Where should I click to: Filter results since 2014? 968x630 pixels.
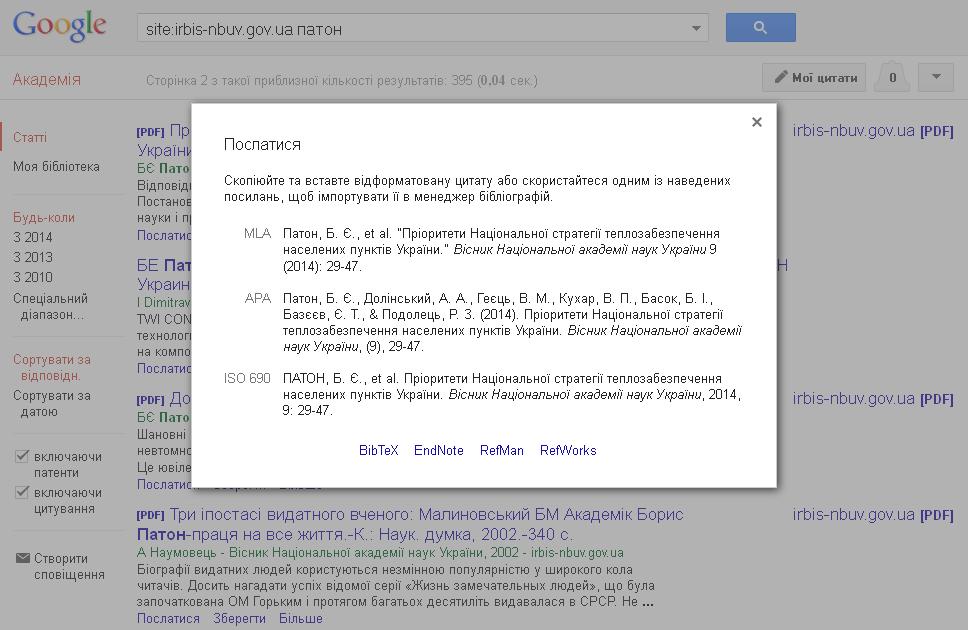(x=33, y=237)
